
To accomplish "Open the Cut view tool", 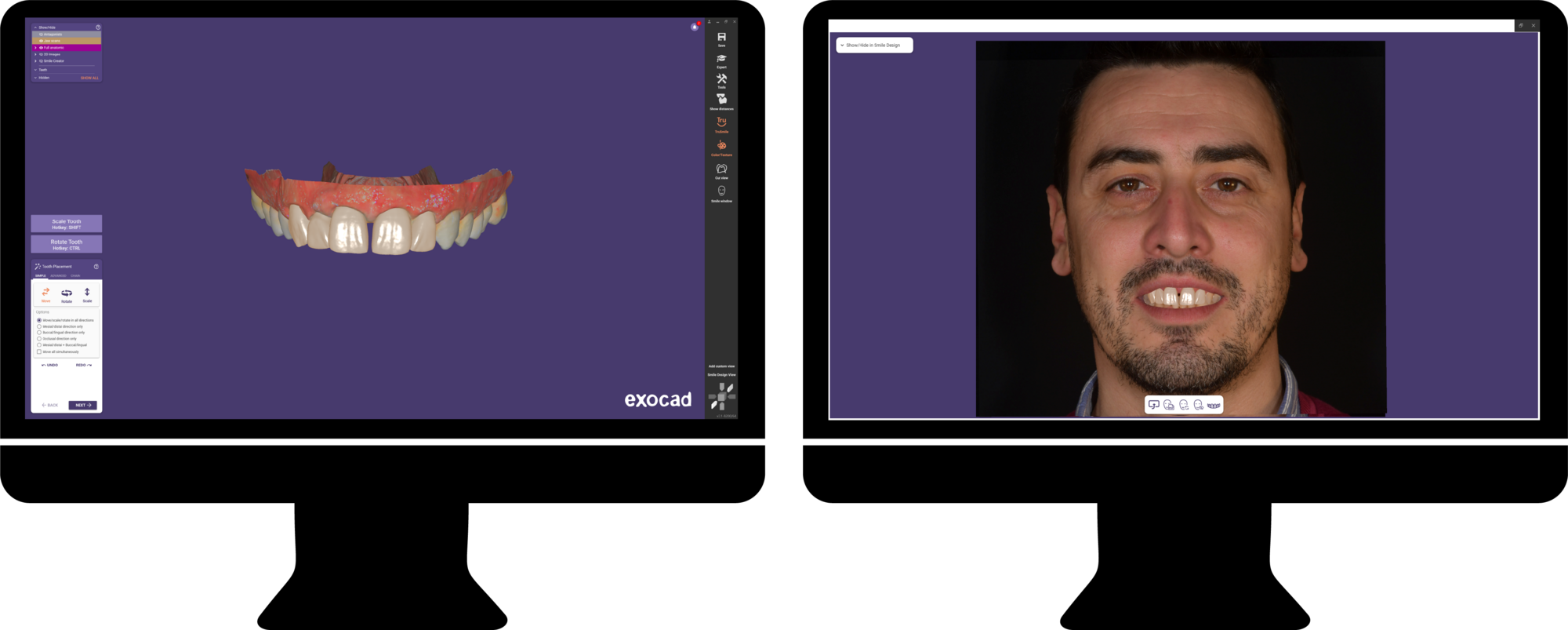I will (x=721, y=169).
